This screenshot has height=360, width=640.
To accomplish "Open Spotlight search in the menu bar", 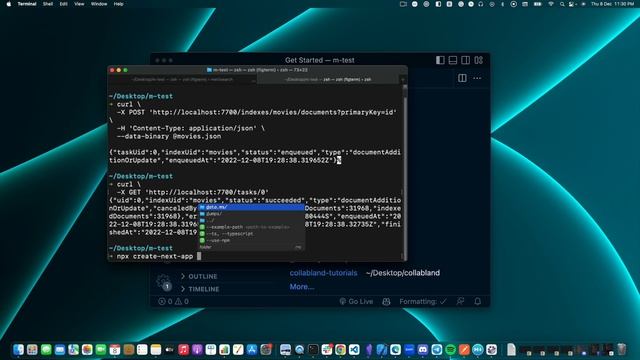I will point(562,4).
